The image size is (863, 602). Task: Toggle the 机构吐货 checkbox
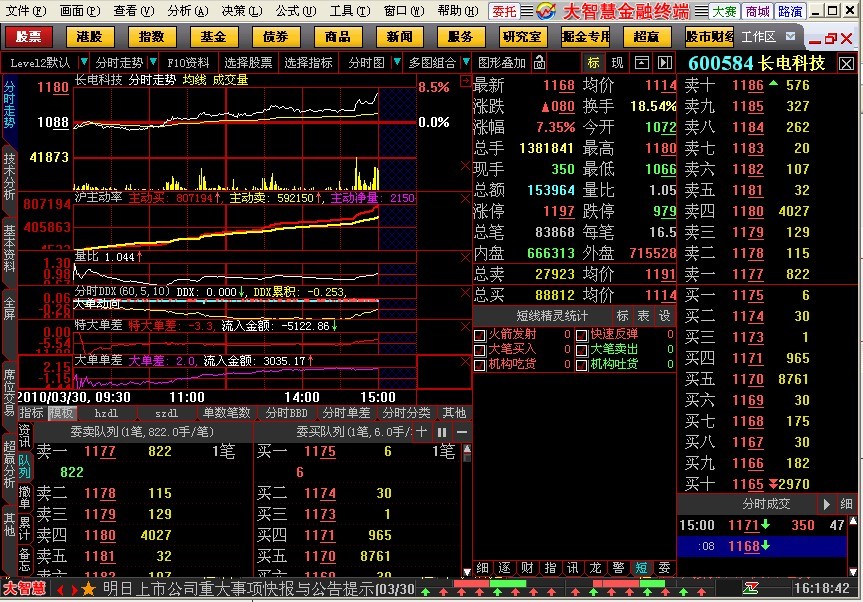click(x=582, y=365)
